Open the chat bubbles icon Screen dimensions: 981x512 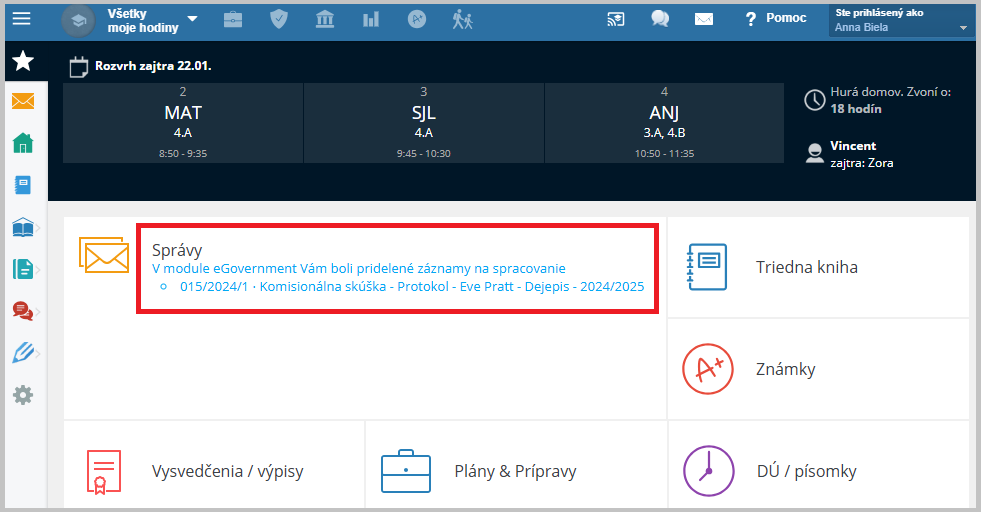660,19
